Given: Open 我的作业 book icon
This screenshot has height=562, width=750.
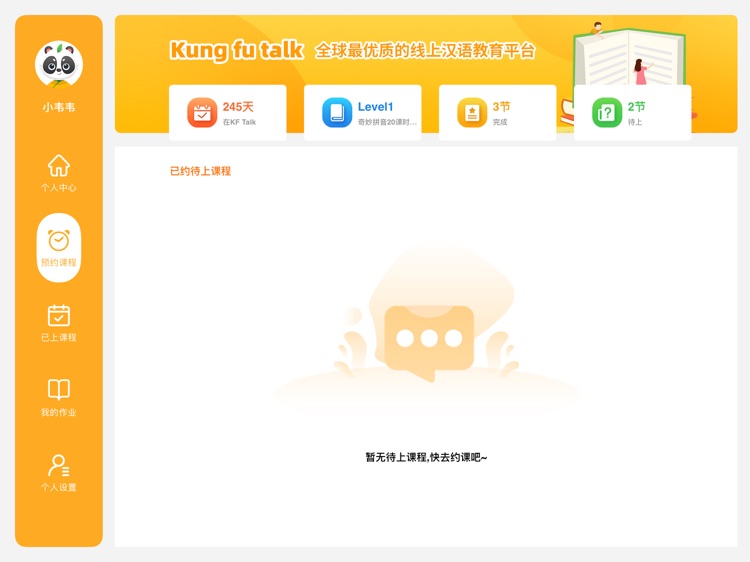Looking at the screenshot, I should click(59, 390).
